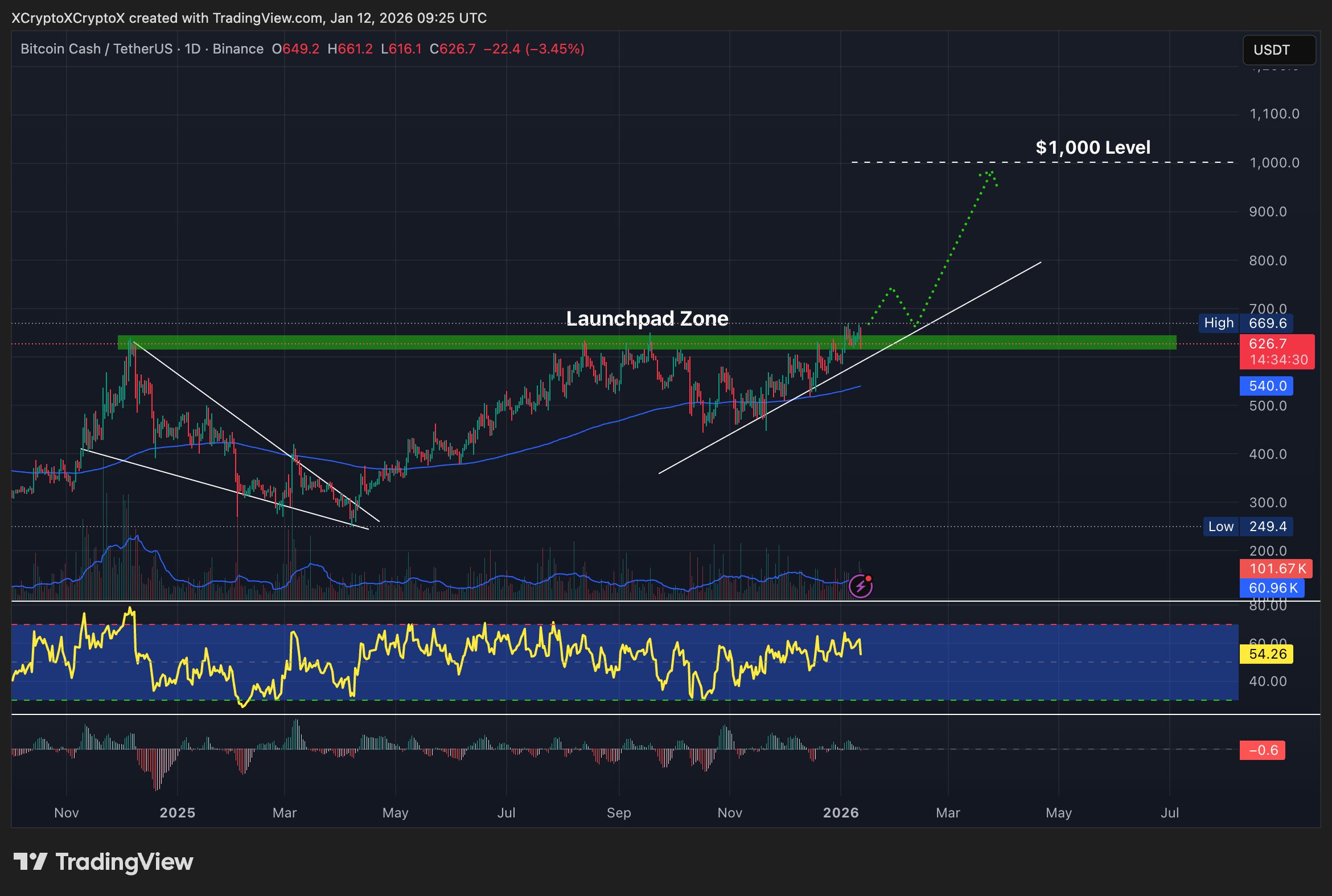Click the yellow 54.26 RSI value tag
Image resolution: width=1332 pixels, height=896 pixels.
coord(1266,653)
